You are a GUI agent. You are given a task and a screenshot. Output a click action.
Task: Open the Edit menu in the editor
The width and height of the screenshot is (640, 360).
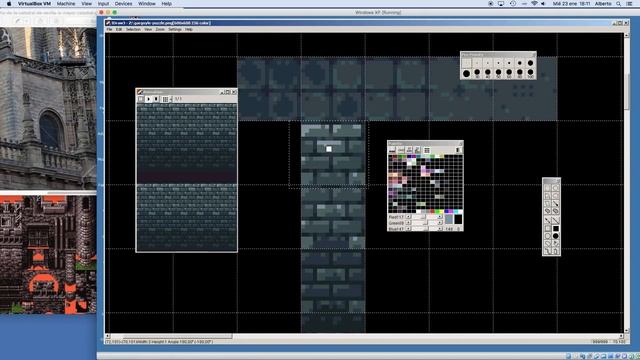119,29
